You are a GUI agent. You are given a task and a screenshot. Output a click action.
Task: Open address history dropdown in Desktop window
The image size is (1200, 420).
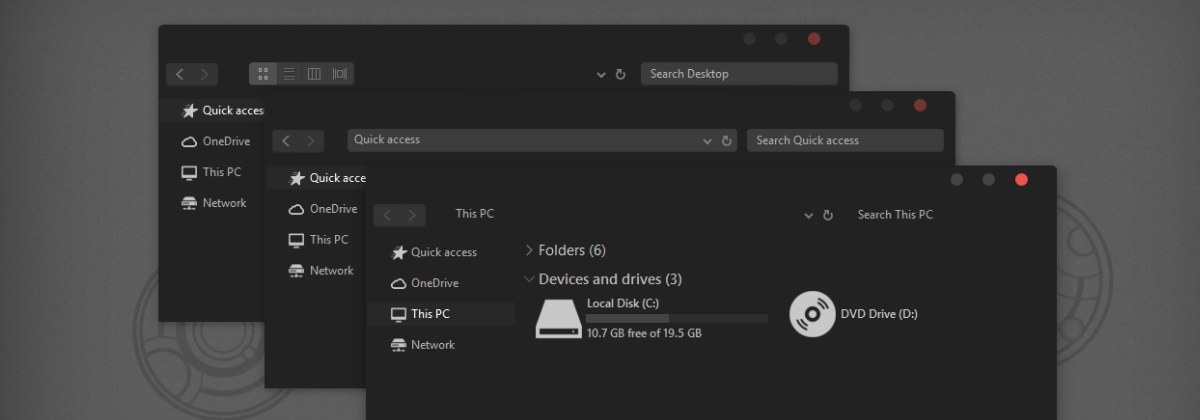pyautogui.click(x=601, y=74)
